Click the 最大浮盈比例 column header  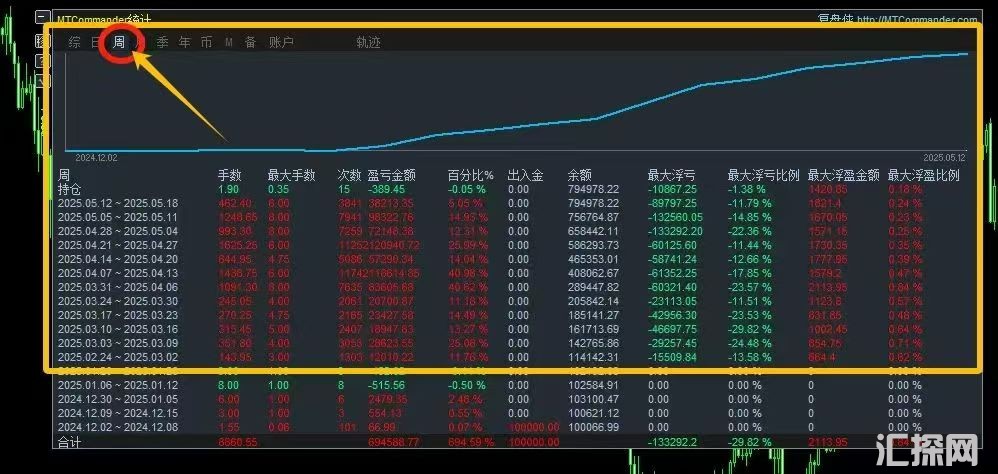(x=924, y=176)
